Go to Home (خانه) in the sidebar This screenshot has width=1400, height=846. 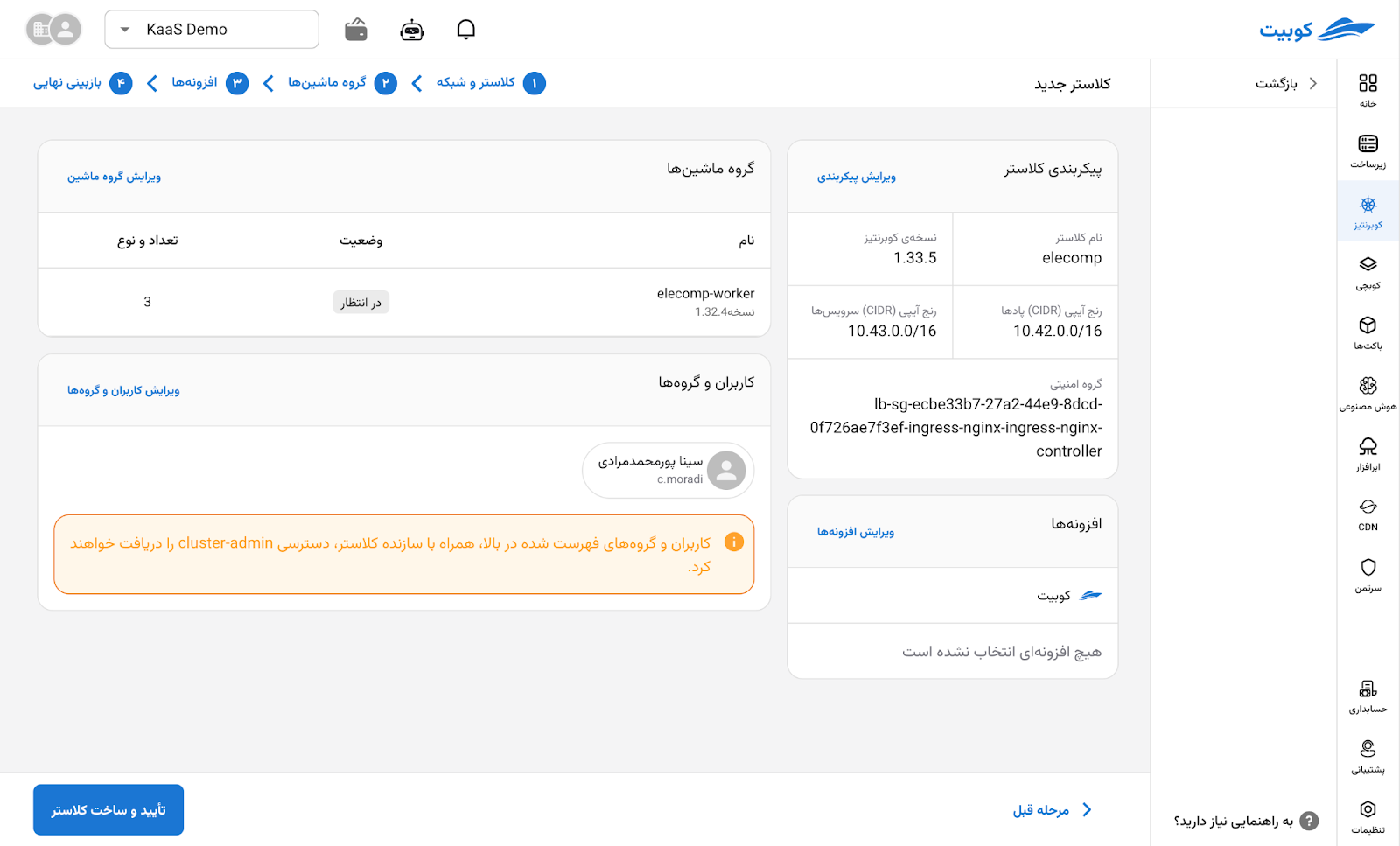point(1368,90)
